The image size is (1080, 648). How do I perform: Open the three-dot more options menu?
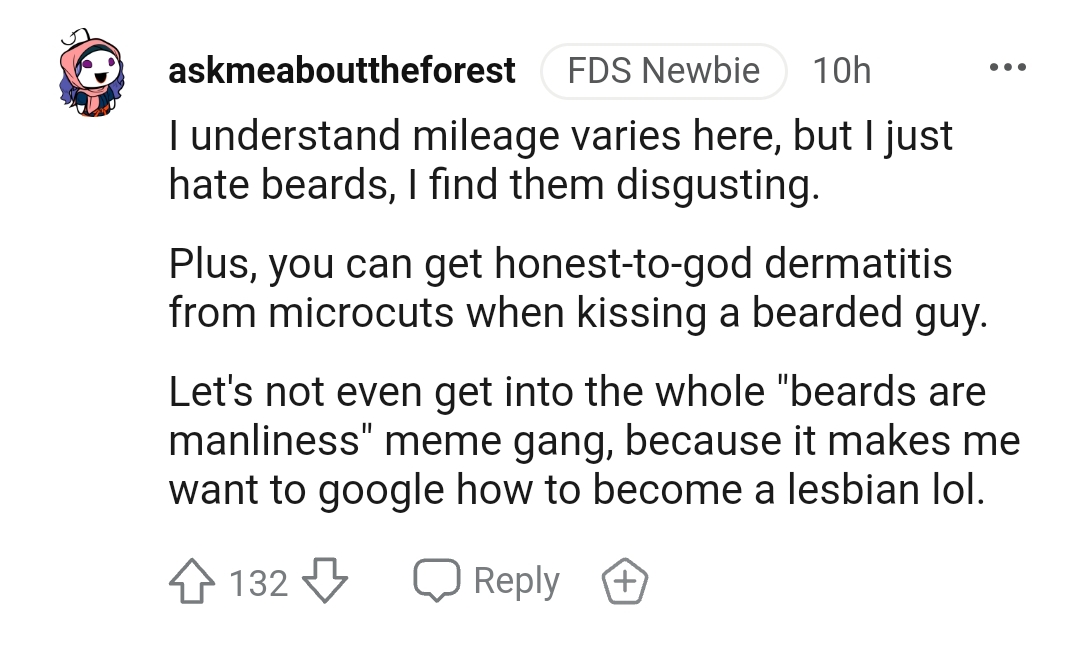click(1008, 67)
